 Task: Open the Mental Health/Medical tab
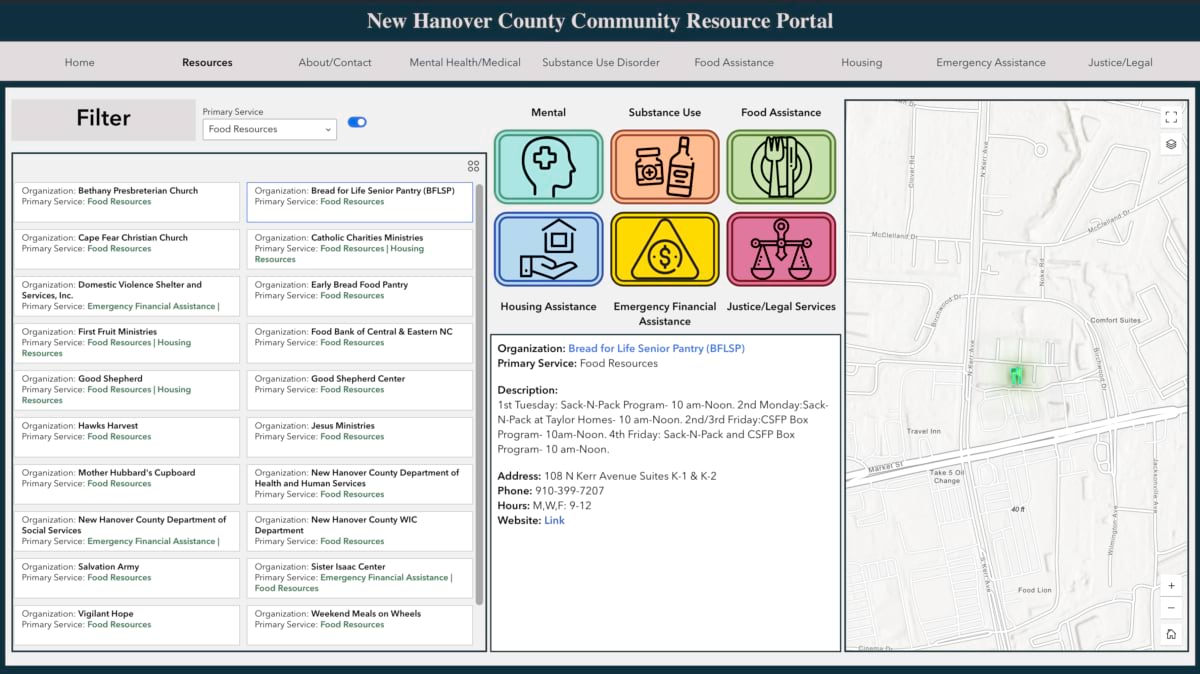(x=465, y=62)
